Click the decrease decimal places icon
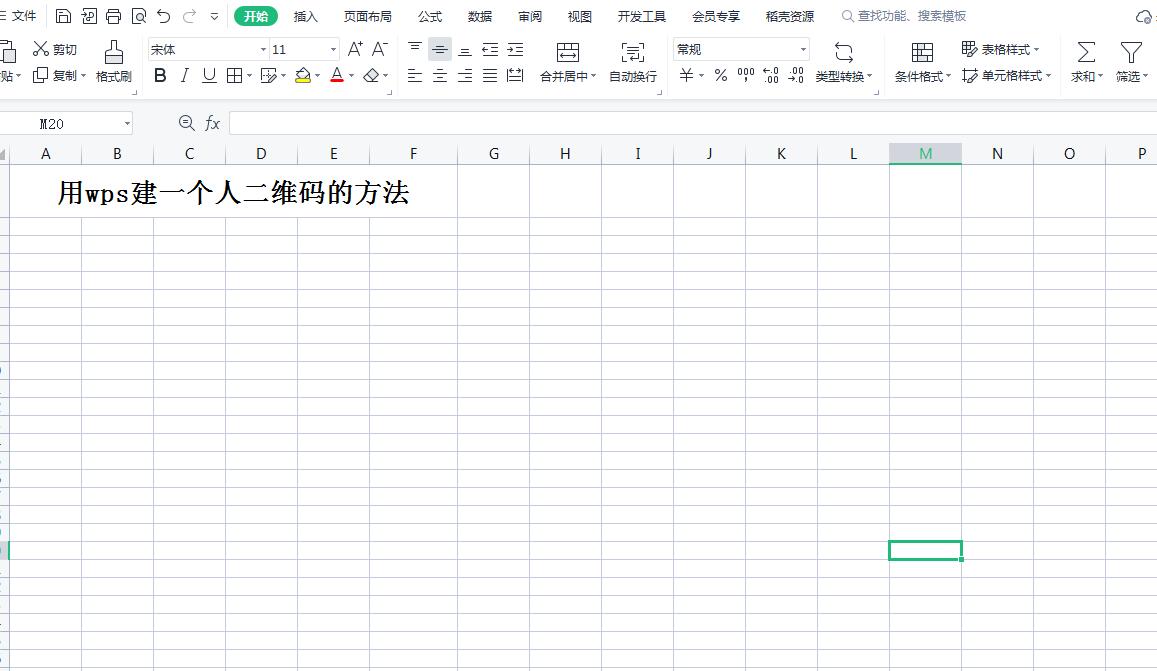 click(x=795, y=75)
